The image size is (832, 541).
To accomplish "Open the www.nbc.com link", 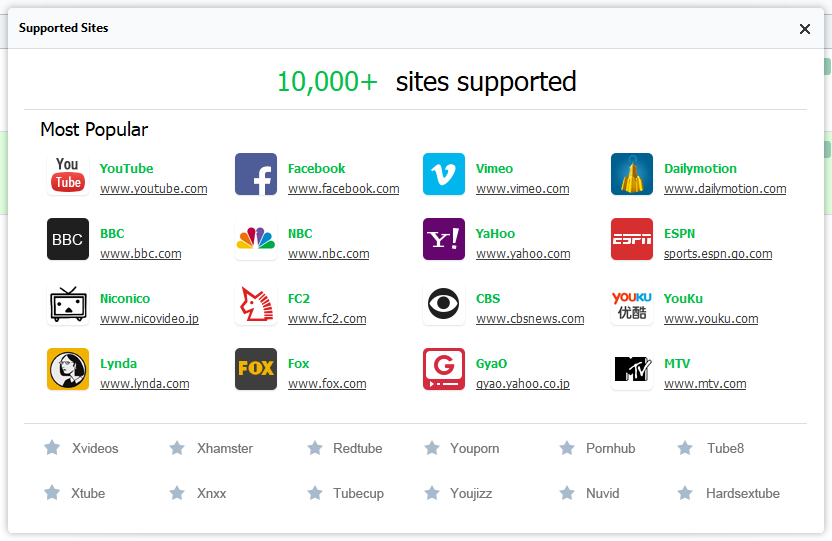I will (x=328, y=254).
